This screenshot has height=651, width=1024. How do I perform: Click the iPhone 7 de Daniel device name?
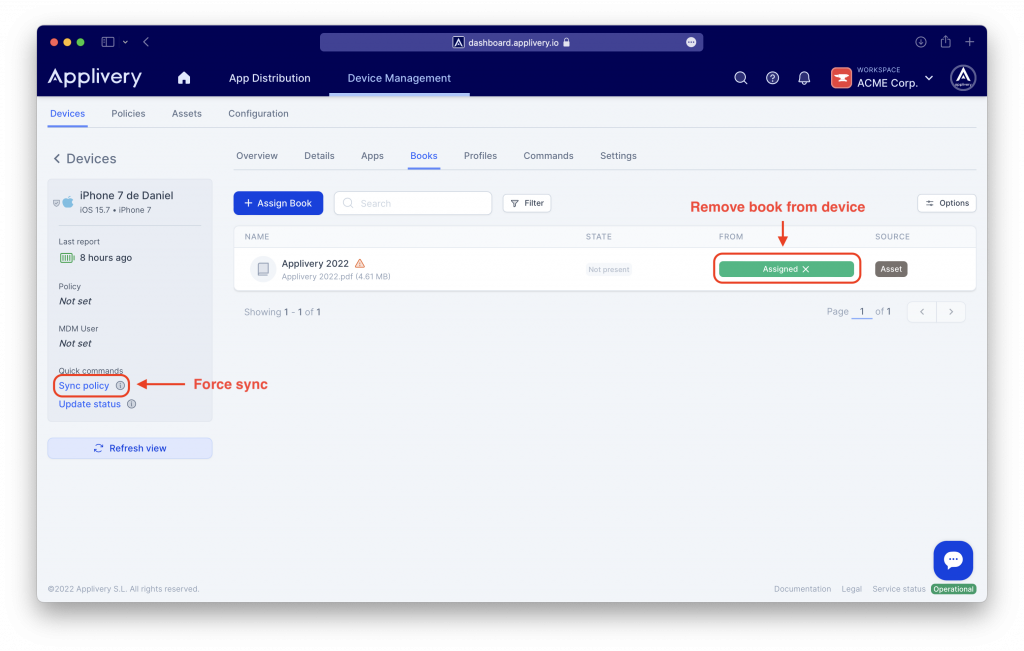(127, 195)
